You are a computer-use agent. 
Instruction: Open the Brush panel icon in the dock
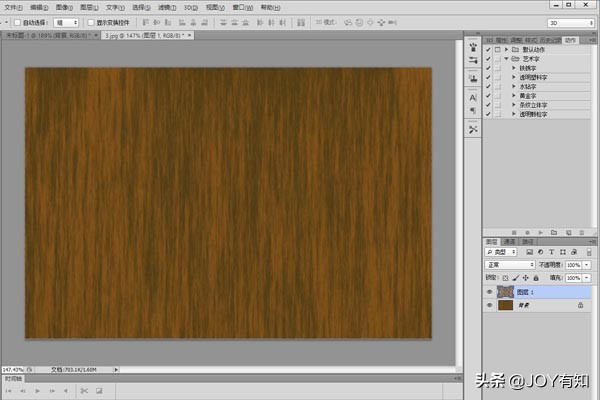tap(473, 47)
